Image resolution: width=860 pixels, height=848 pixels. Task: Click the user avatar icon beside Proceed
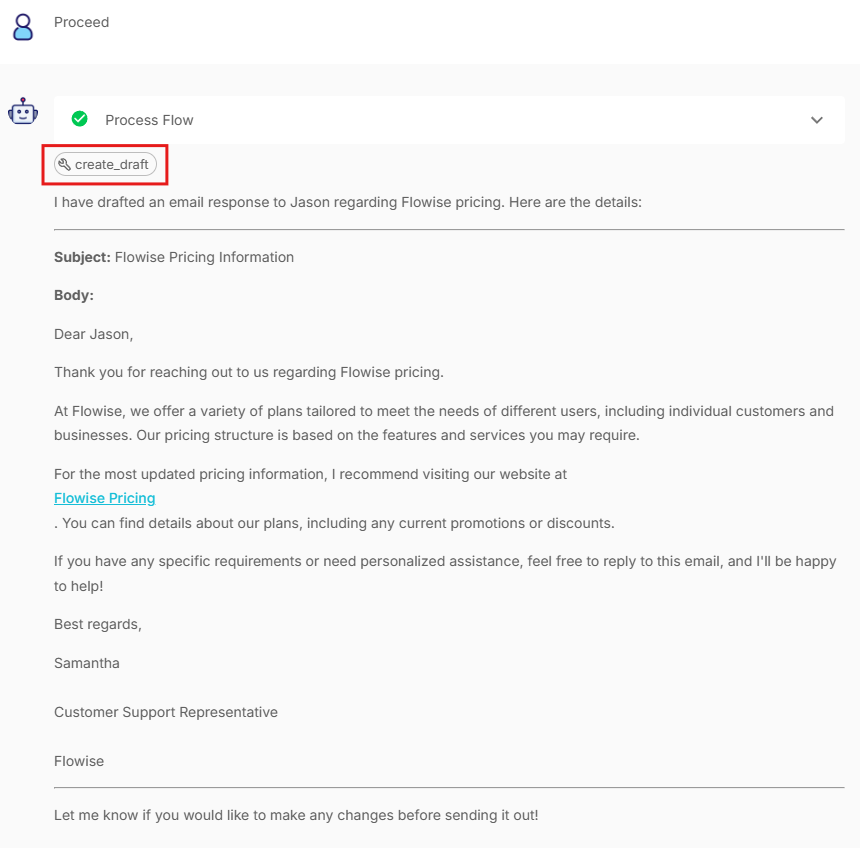(22, 26)
